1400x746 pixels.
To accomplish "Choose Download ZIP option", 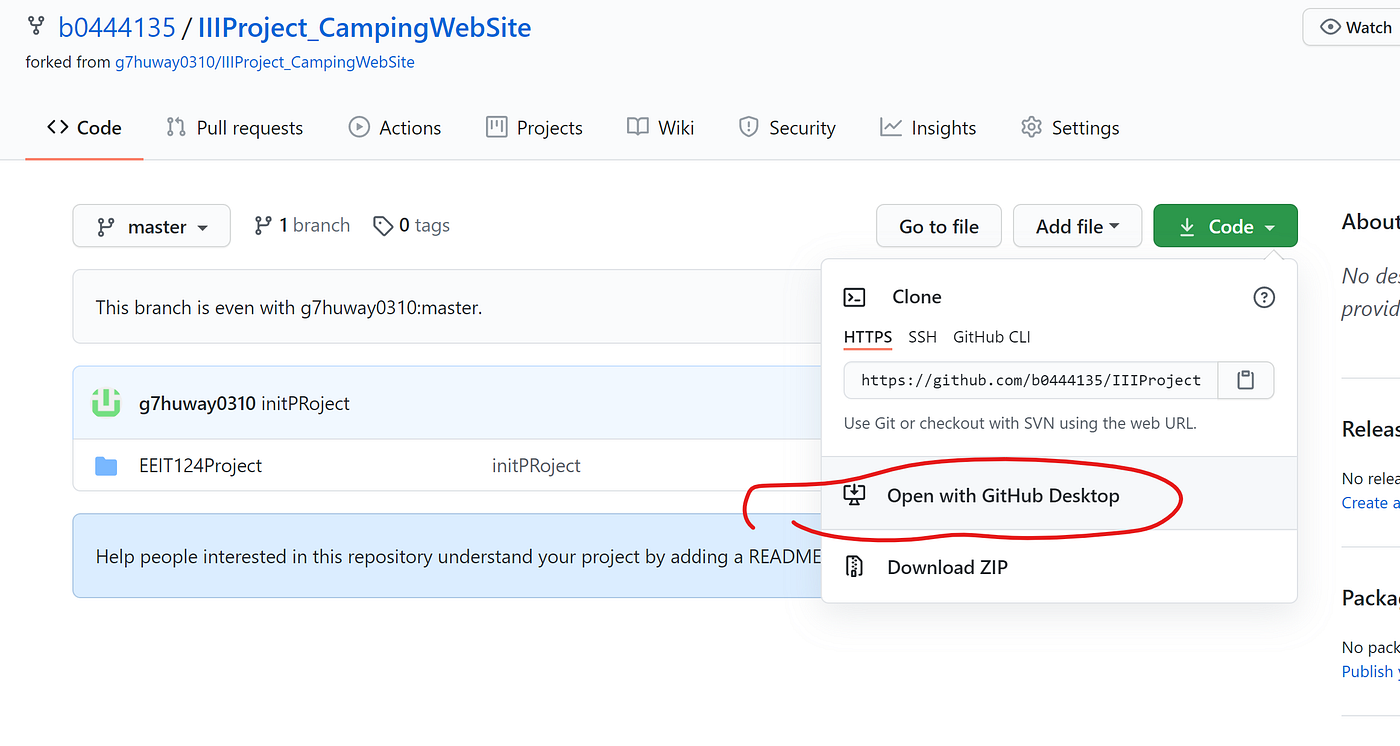I will (1059, 567).
